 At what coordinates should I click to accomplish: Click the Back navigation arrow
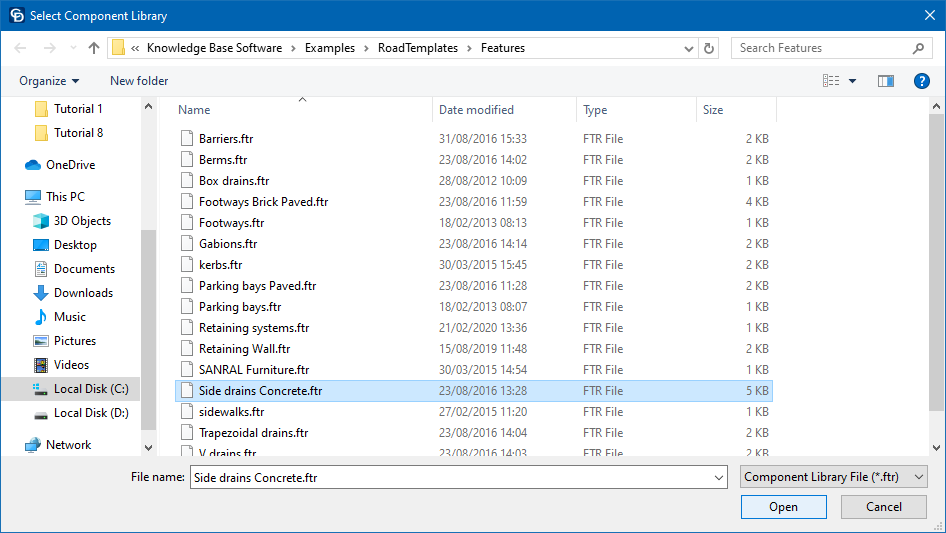click(20, 48)
